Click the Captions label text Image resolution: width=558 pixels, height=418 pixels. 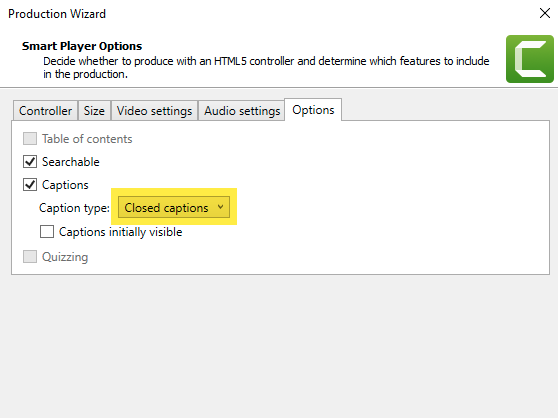click(x=65, y=185)
